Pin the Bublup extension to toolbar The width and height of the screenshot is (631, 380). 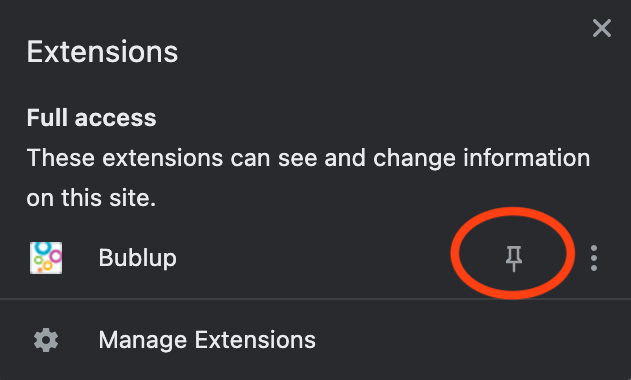(513, 258)
